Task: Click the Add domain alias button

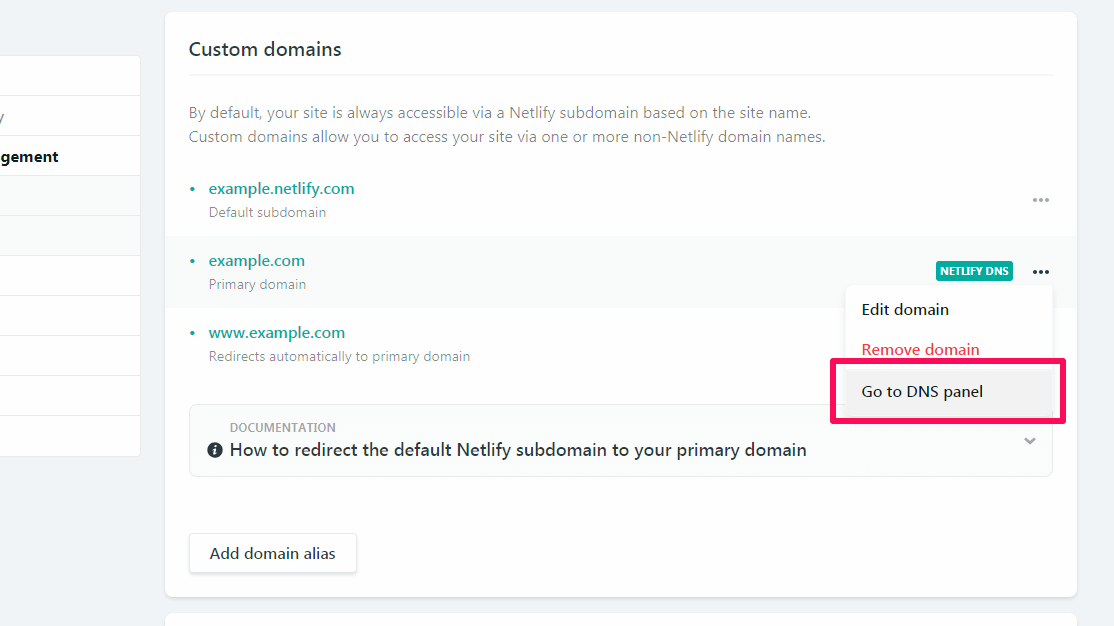Action: click(x=272, y=553)
